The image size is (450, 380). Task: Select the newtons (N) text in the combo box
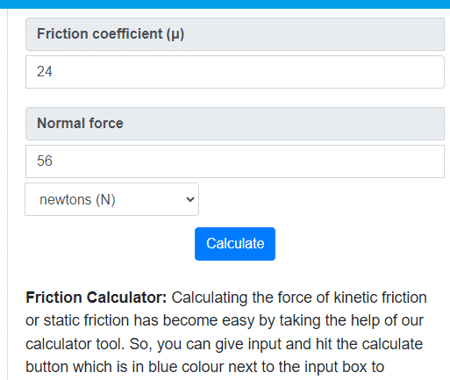pyautogui.click(x=77, y=200)
